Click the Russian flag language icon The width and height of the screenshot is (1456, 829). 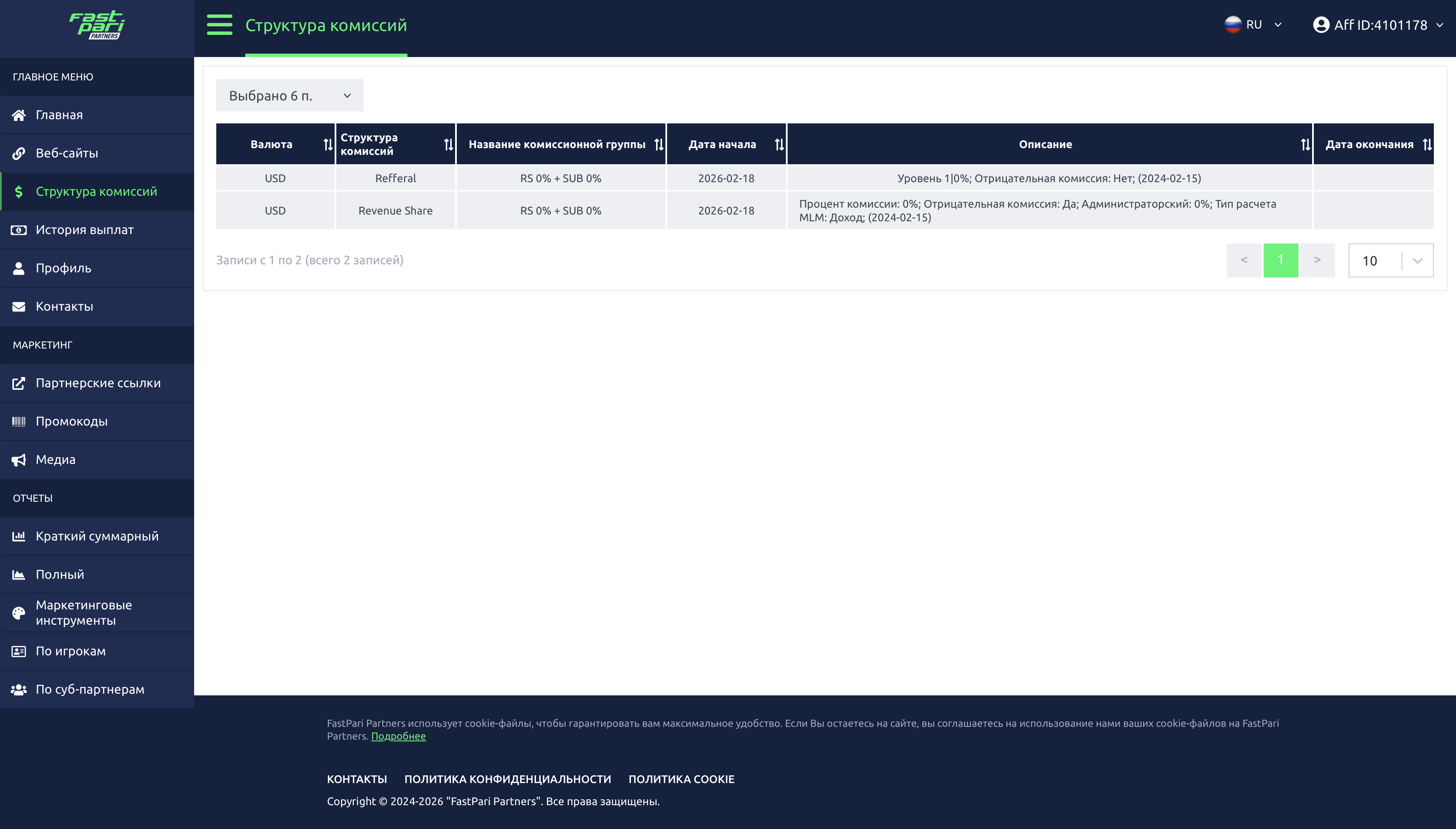pyautogui.click(x=1233, y=25)
